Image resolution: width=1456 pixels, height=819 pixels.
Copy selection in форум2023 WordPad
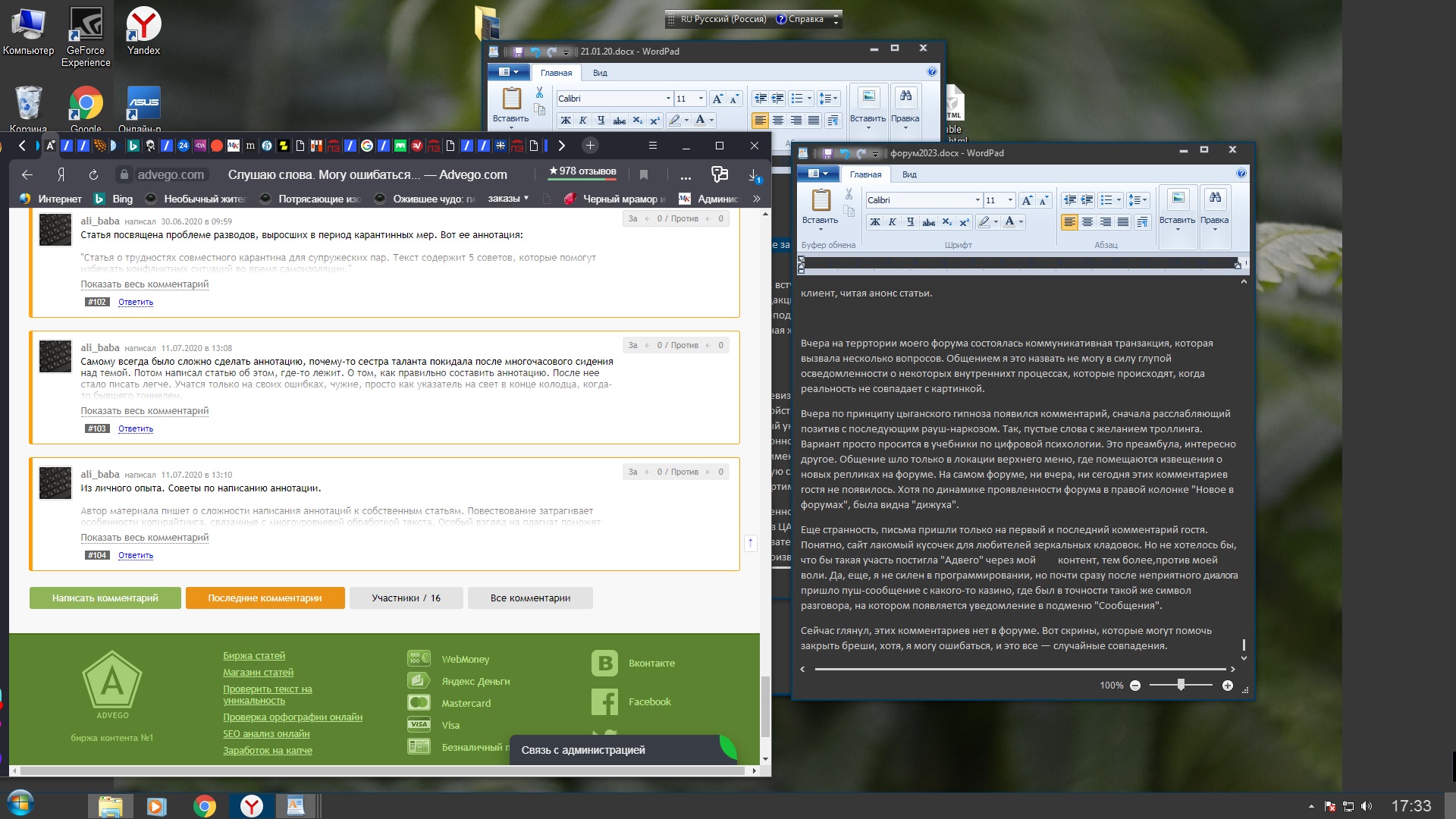(849, 211)
